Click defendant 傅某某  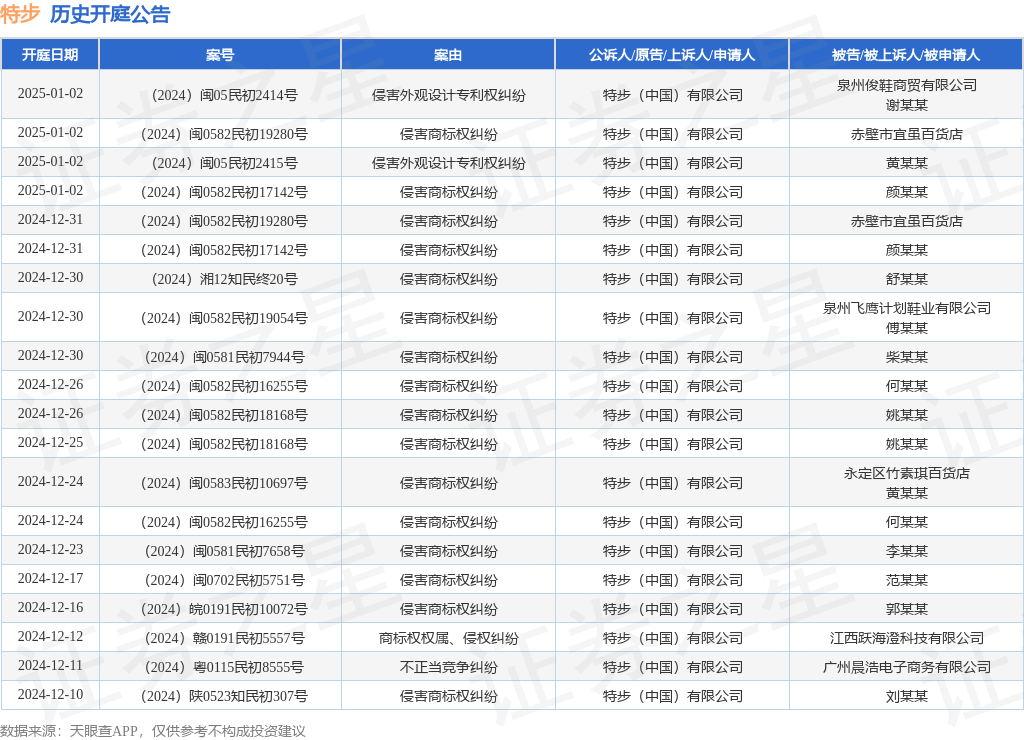tap(906, 328)
